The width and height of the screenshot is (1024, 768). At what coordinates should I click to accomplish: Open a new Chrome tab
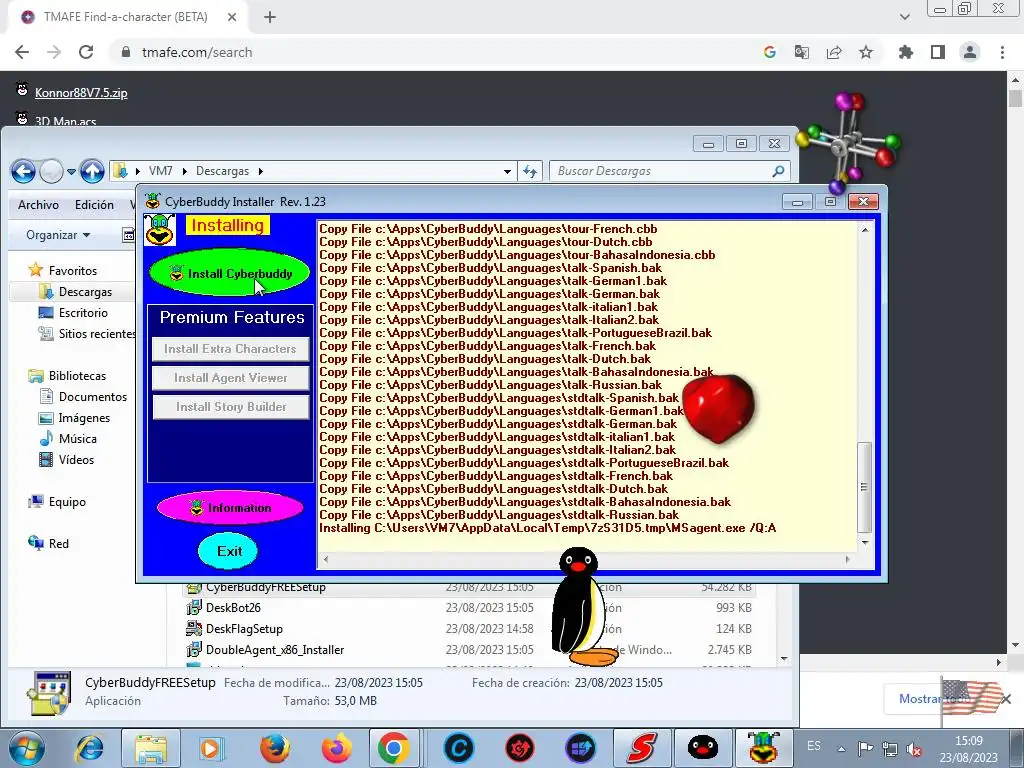[270, 17]
